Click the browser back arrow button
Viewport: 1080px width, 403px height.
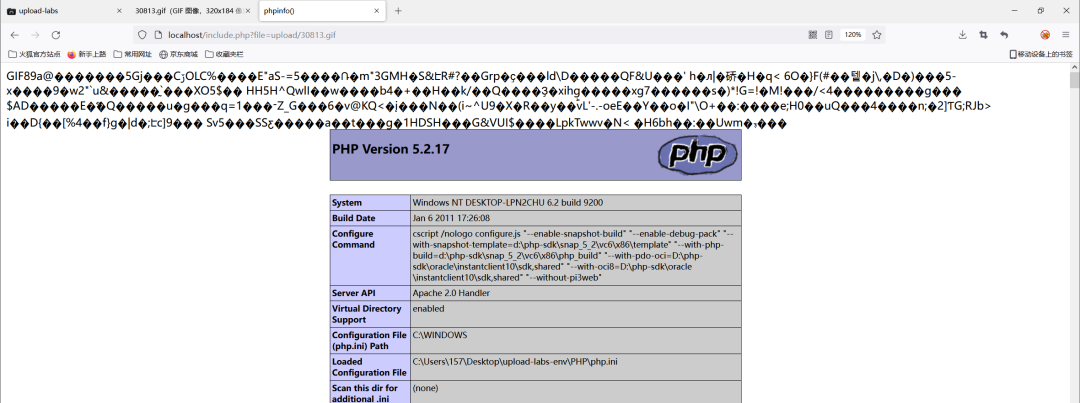click(14, 34)
